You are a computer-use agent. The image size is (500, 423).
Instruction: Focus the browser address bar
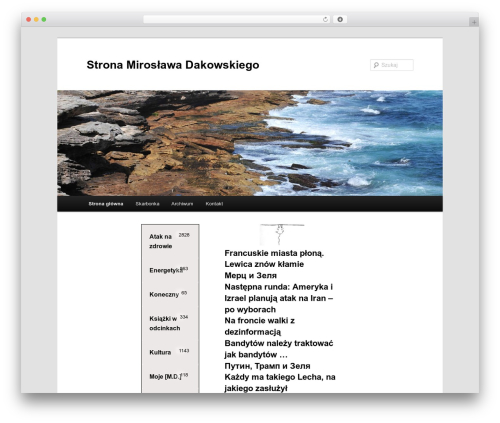point(237,20)
